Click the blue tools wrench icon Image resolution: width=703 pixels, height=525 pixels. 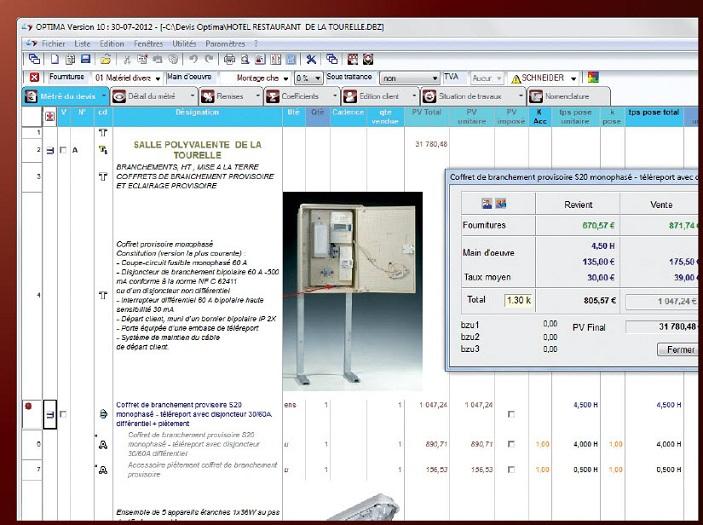tap(311, 59)
